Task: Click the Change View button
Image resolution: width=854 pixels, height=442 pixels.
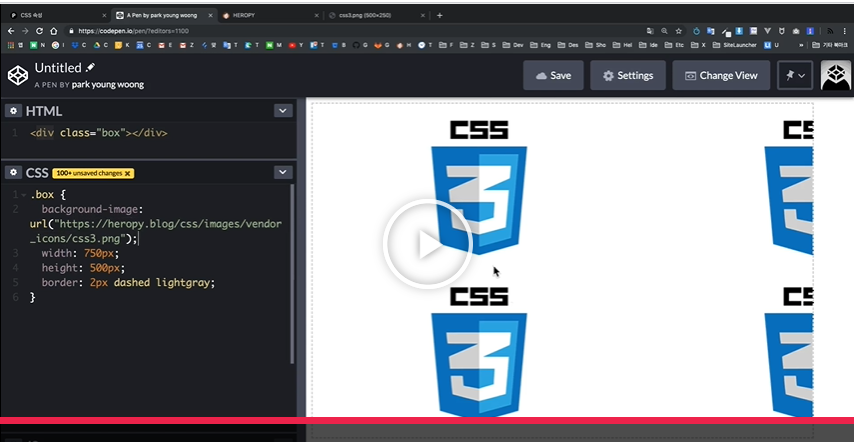Action: coord(721,76)
